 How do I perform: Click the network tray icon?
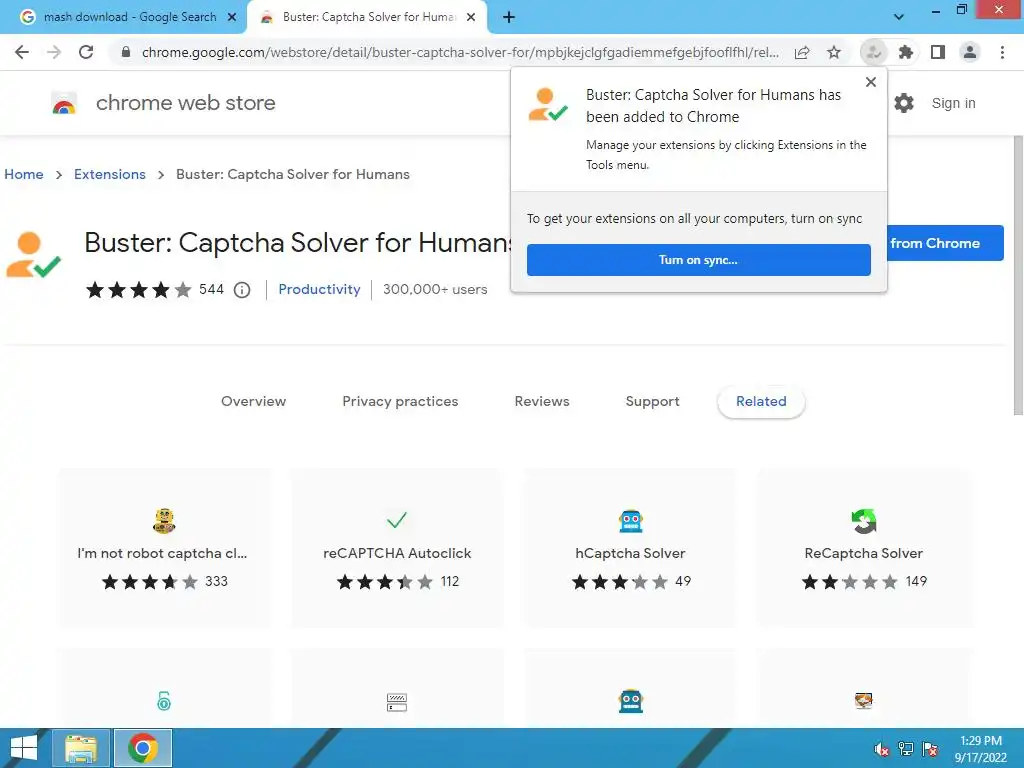[x=906, y=749]
